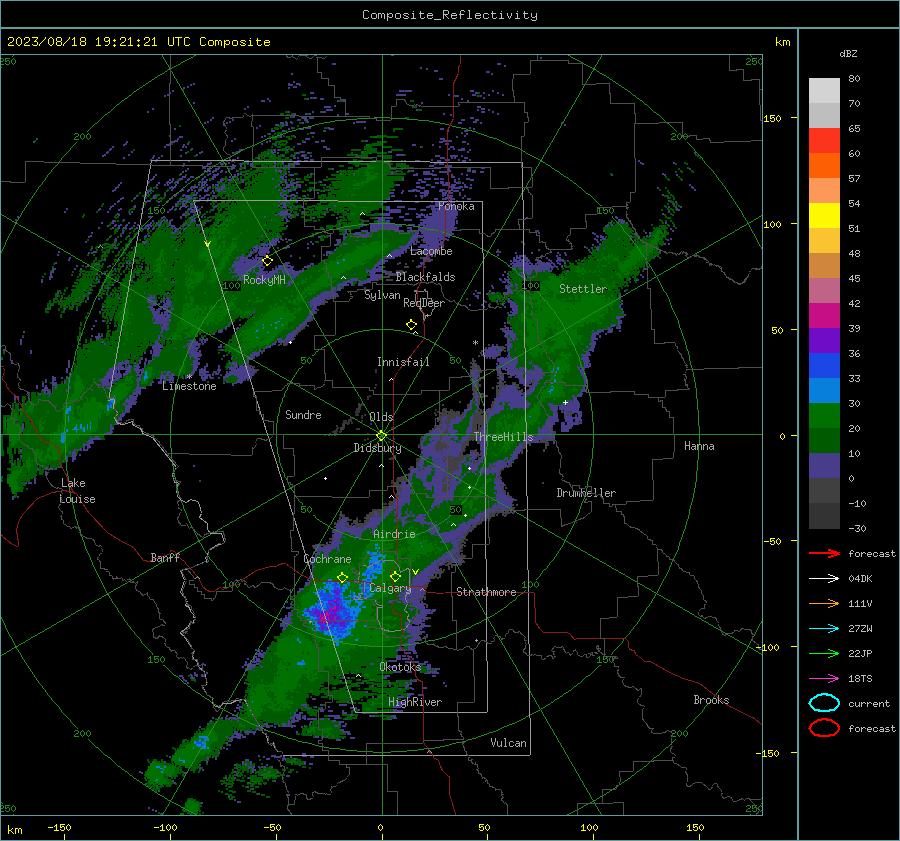Click the yellow diamond marker near RockyMH

point(267,261)
